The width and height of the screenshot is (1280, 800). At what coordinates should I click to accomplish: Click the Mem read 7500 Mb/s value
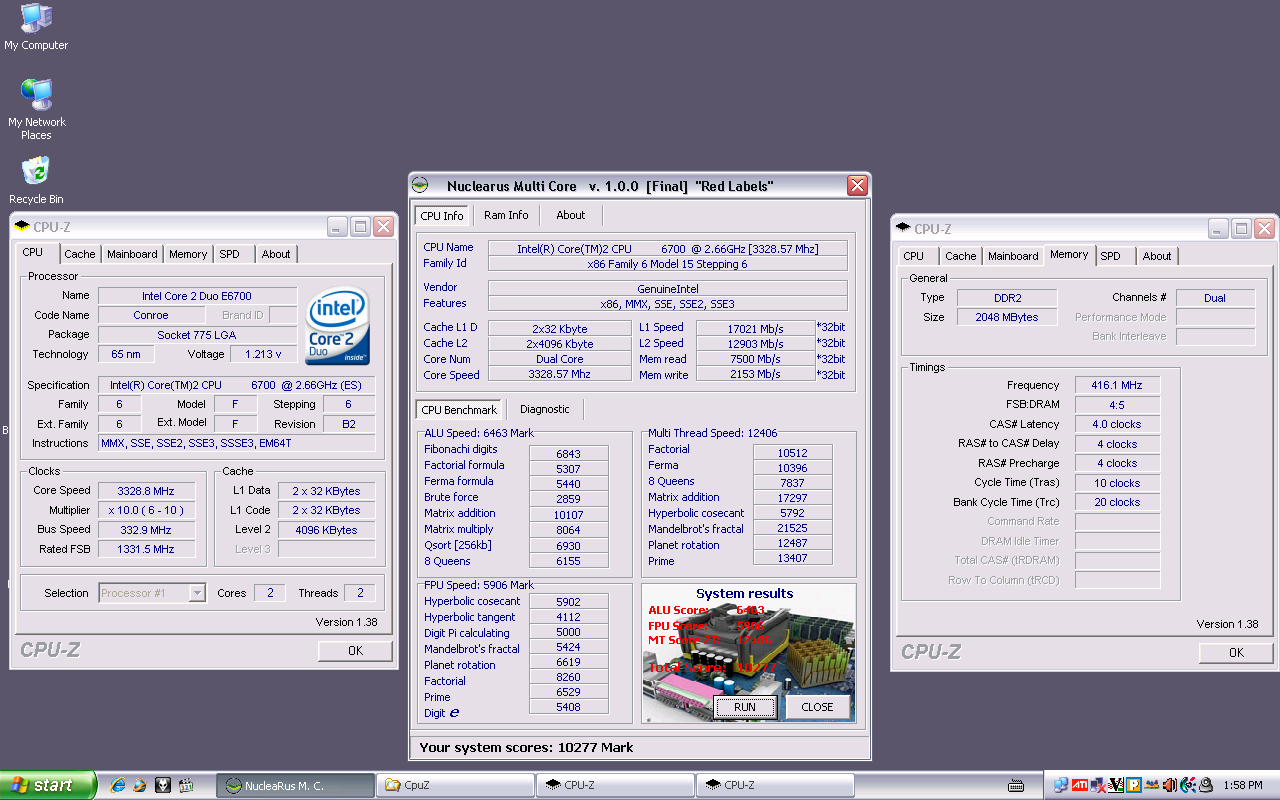[755, 359]
